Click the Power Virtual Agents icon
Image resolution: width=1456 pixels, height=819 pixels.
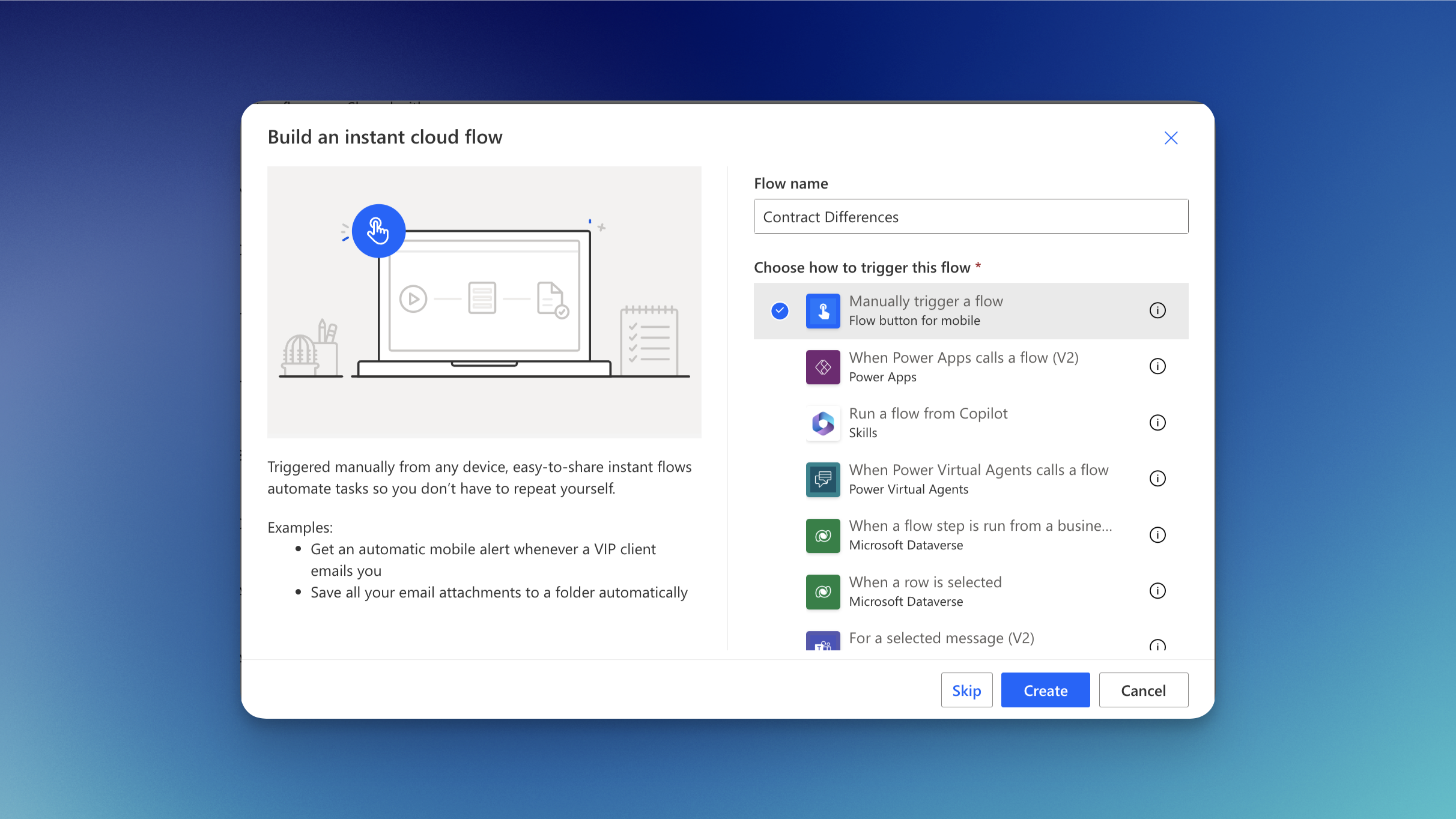[823, 479]
